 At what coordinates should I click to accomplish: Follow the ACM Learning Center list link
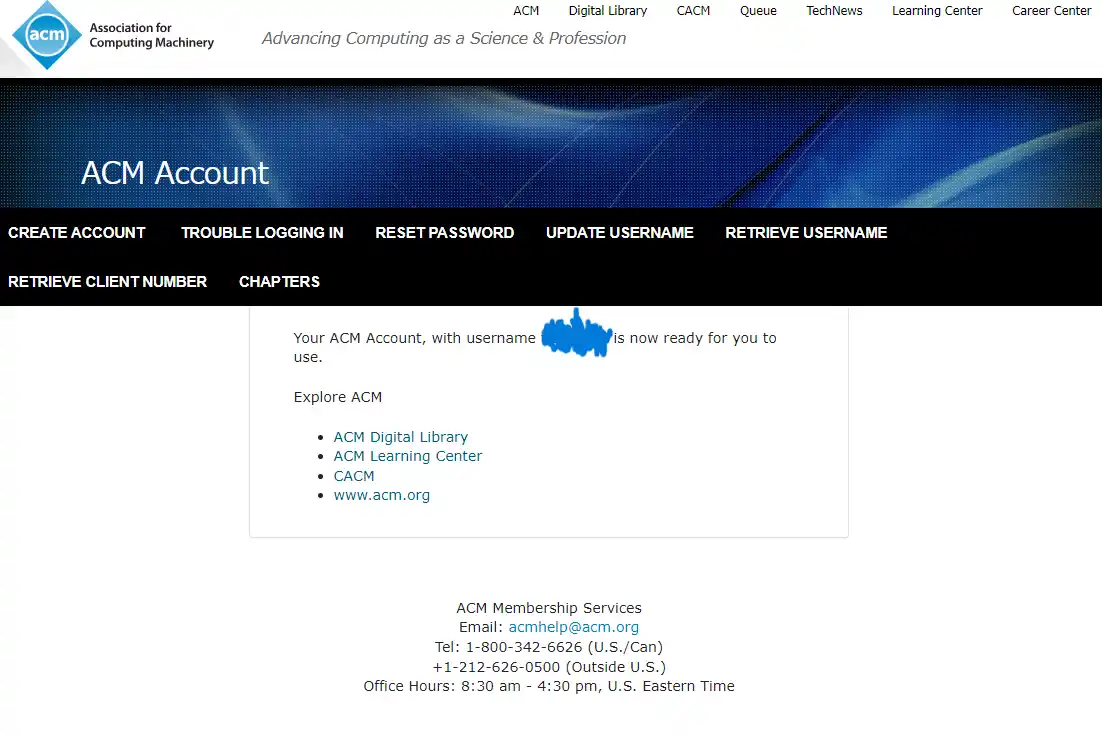pos(407,456)
